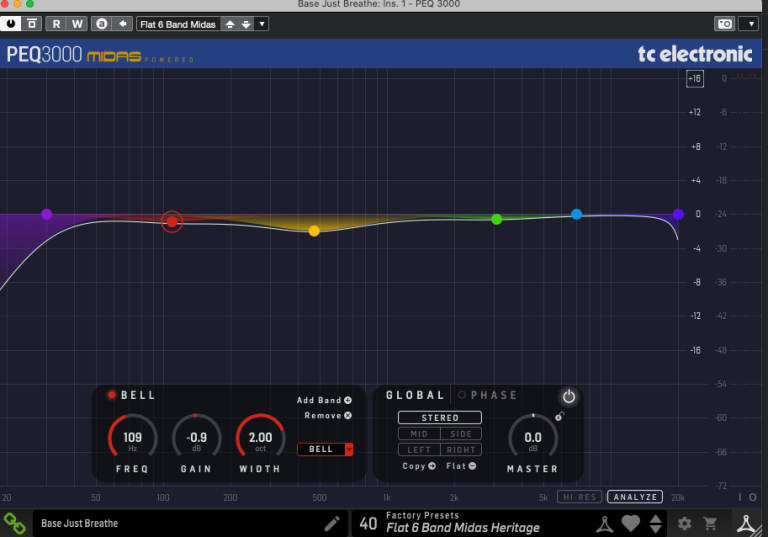
Task: Select RIGHT channel mode
Action: click(461, 450)
